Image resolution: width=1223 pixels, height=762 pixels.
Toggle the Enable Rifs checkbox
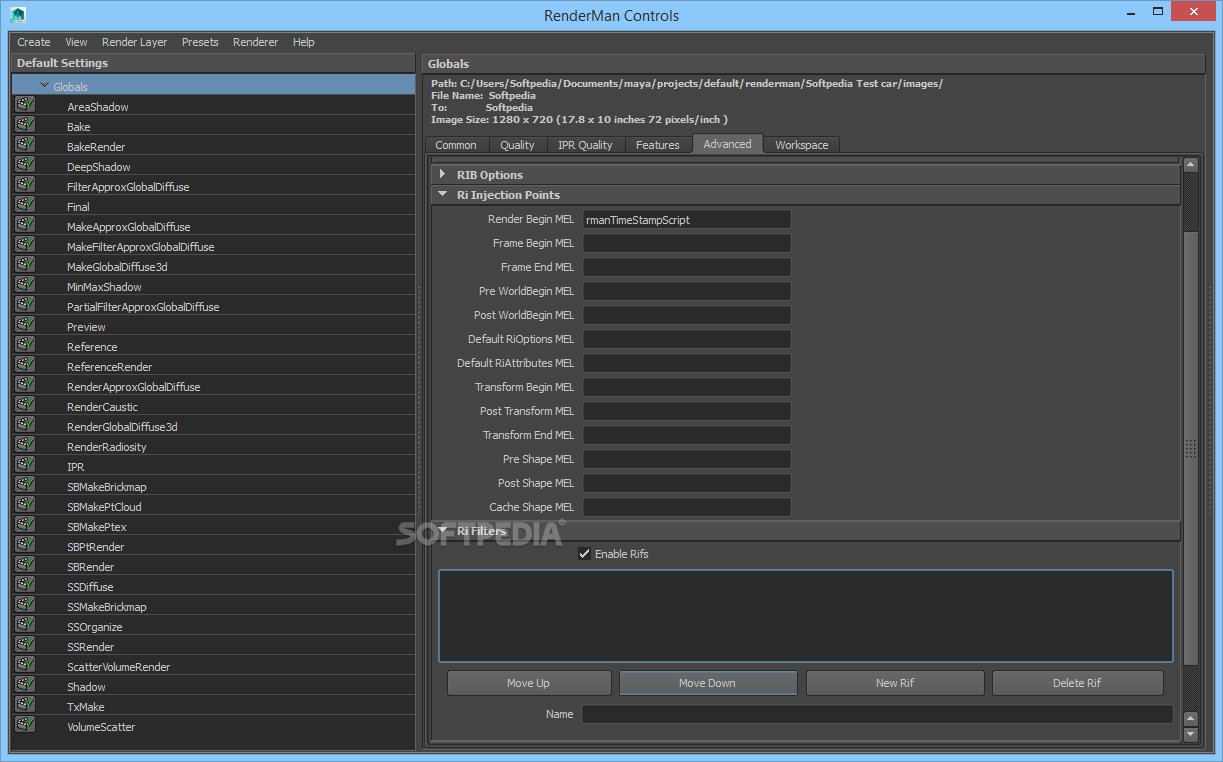pos(585,554)
